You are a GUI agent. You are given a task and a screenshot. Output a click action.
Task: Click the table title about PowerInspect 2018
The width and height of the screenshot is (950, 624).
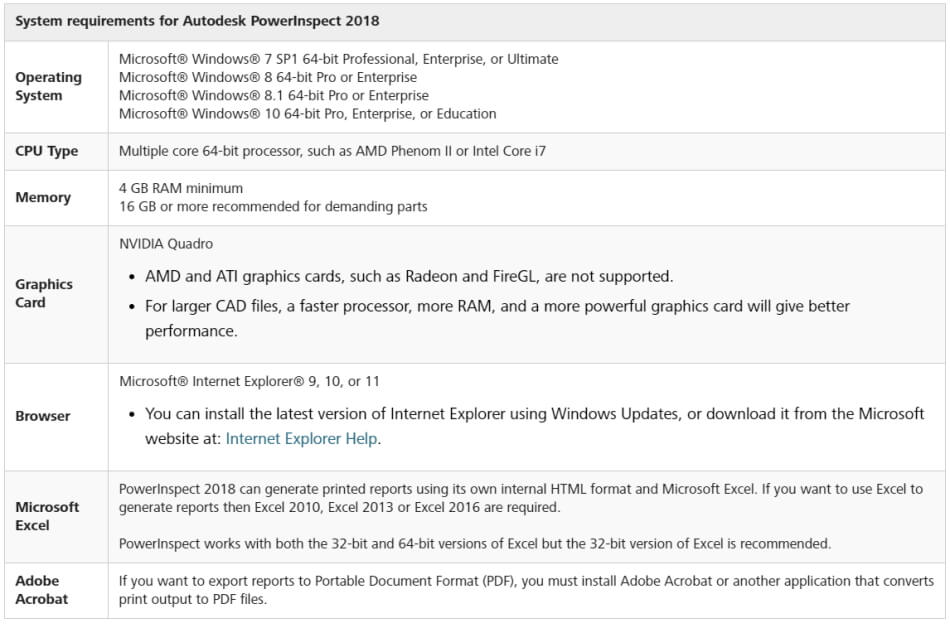[197, 21]
